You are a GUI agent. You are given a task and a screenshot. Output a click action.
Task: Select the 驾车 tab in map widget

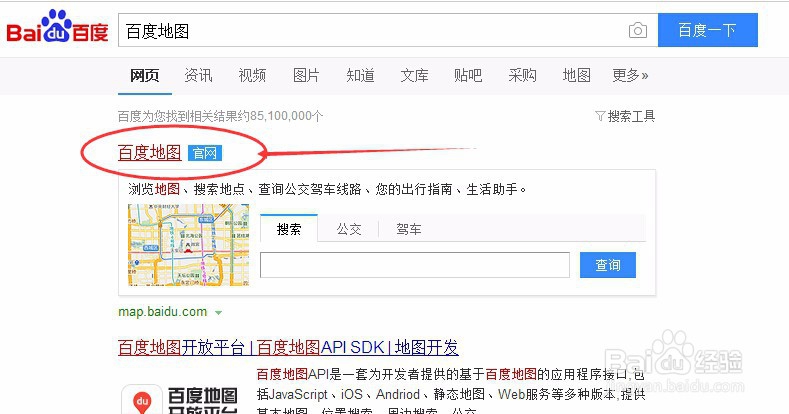[x=409, y=229]
